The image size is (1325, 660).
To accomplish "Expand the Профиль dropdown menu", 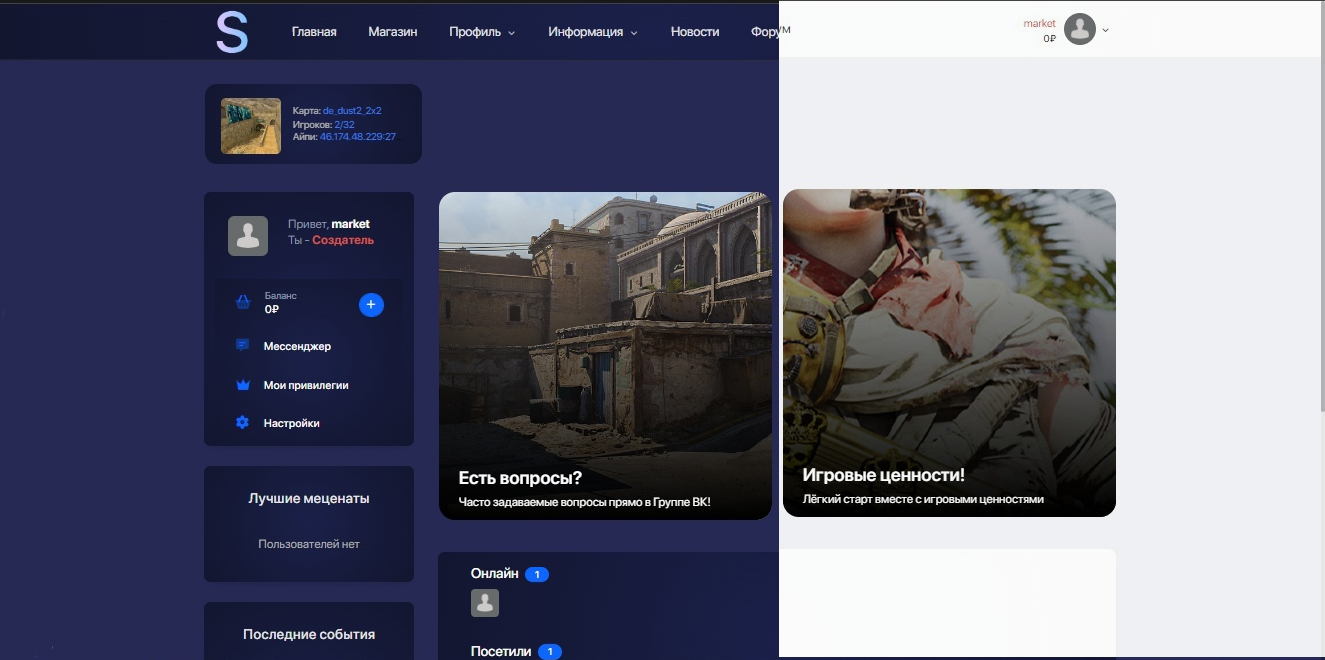I will click(x=482, y=32).
